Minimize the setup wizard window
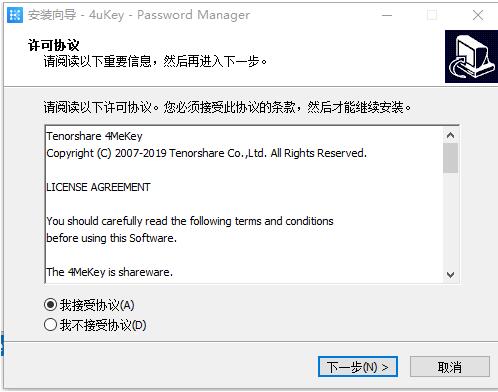 (387, 15)
